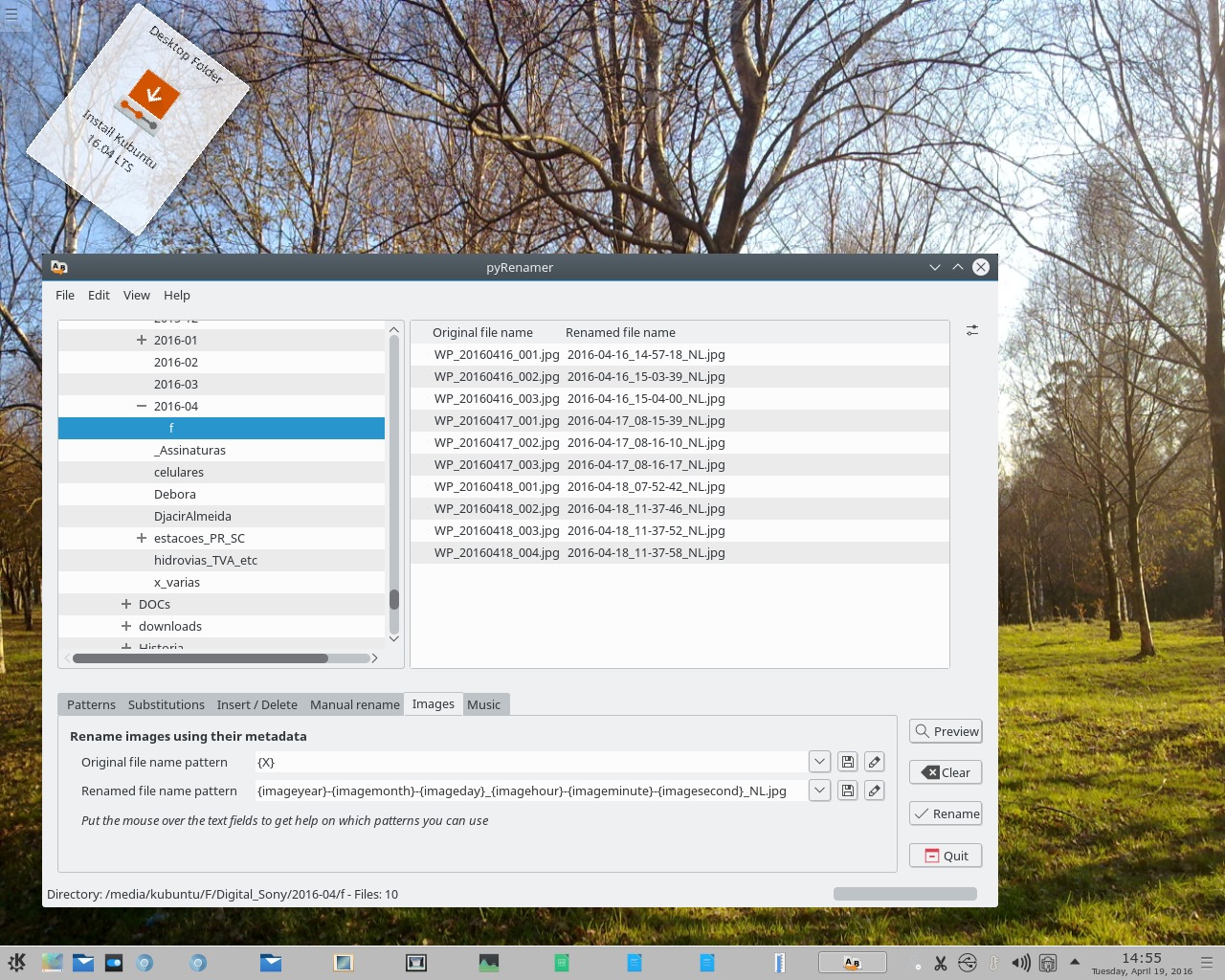Click the volume icon in the system tray
This screenshot has height=980, width=1225.
[1020, 963]
